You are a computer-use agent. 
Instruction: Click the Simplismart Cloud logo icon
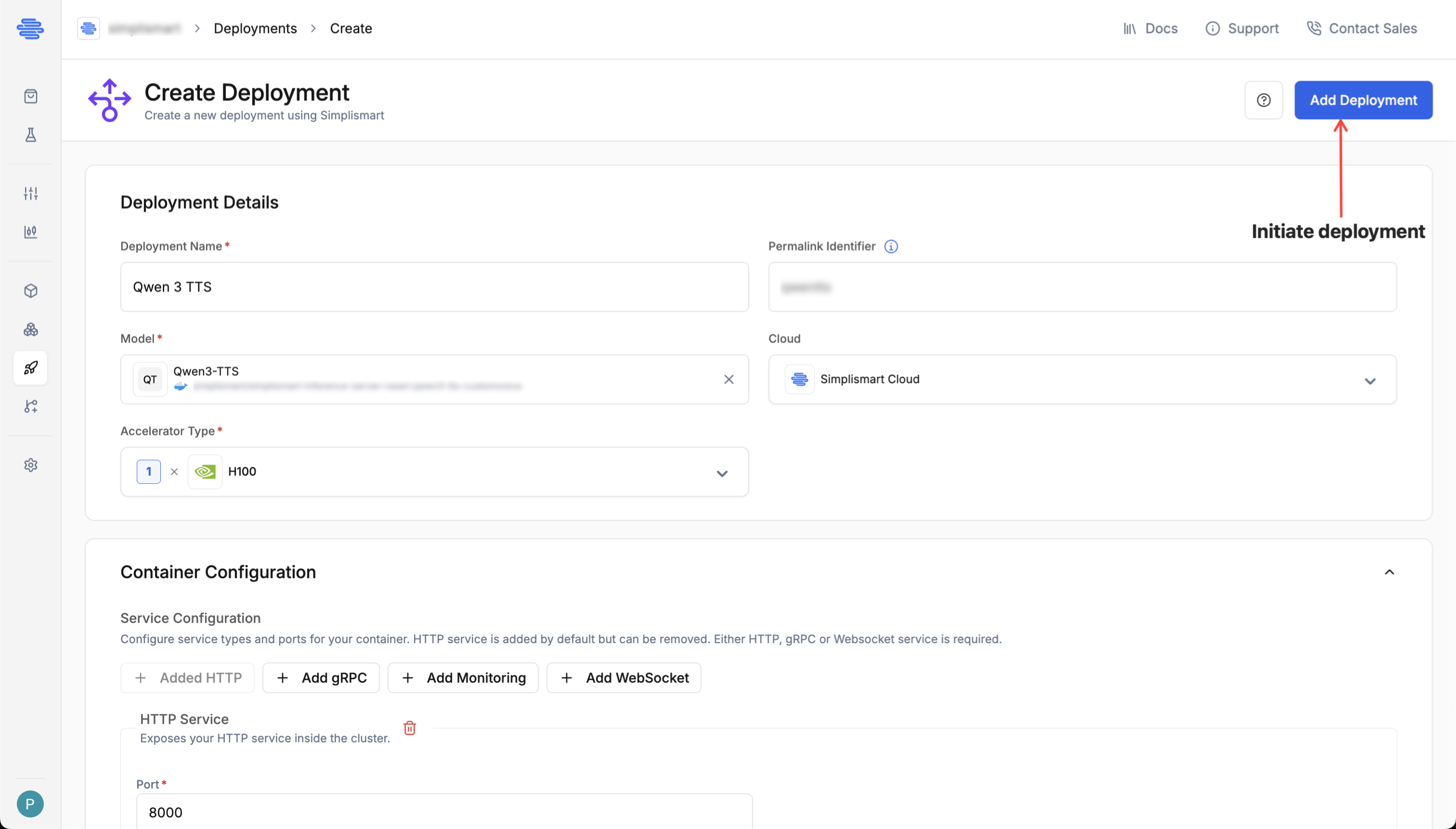point(799,379)
